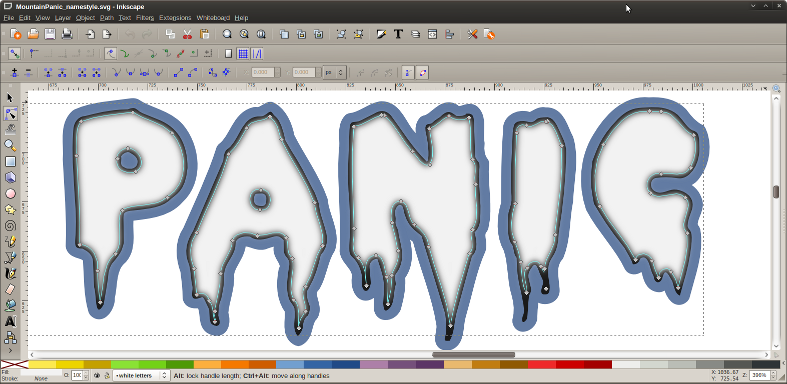This screenshot has width=787, height=384.
Task: Click the Export icon in toolbar
Action: pyautogui.click(x=106, y=34)
